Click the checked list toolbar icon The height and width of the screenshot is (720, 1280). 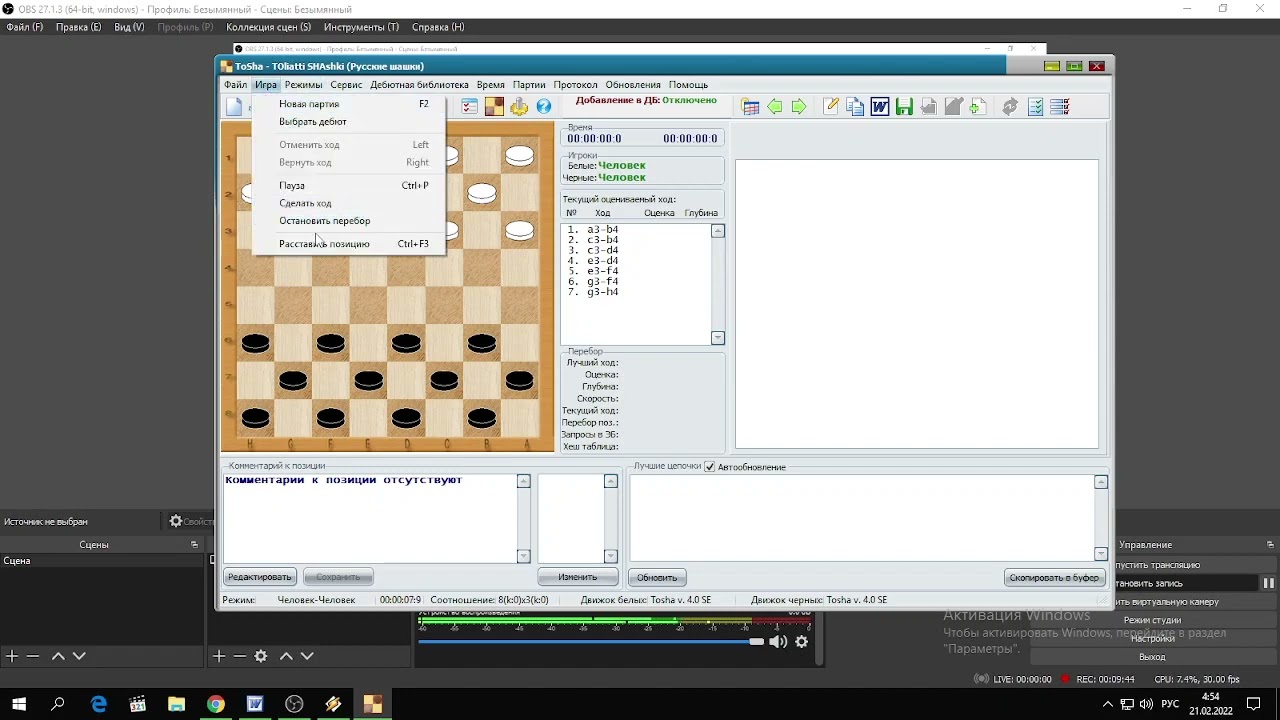pos(1035,107)
